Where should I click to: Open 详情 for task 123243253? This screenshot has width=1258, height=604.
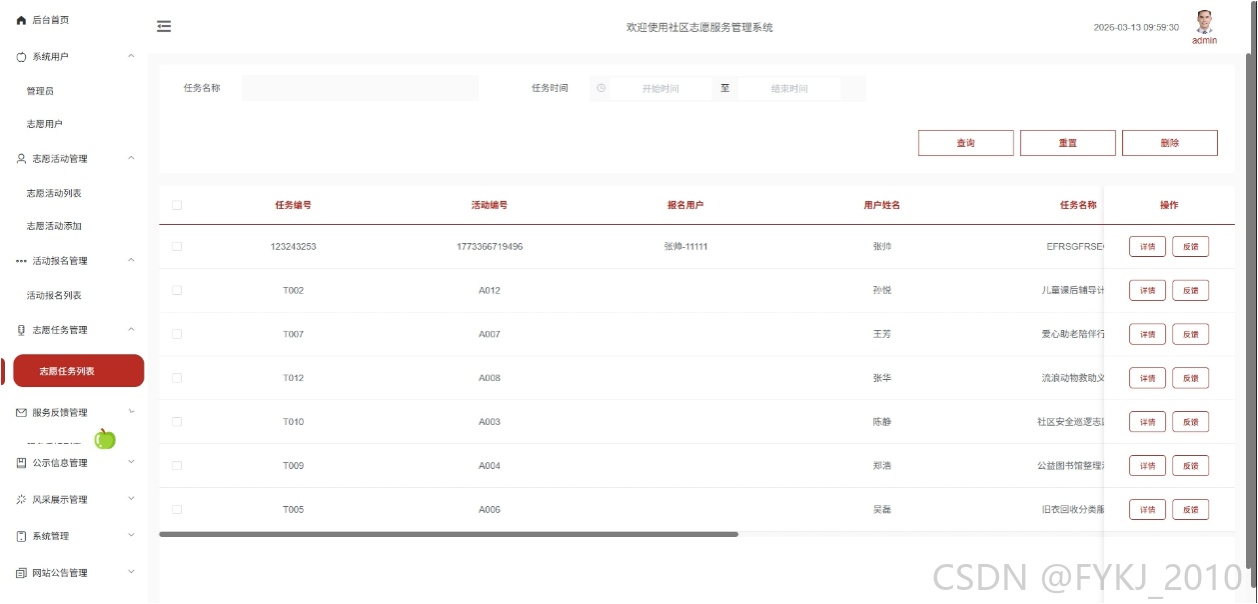point(1147,246)
